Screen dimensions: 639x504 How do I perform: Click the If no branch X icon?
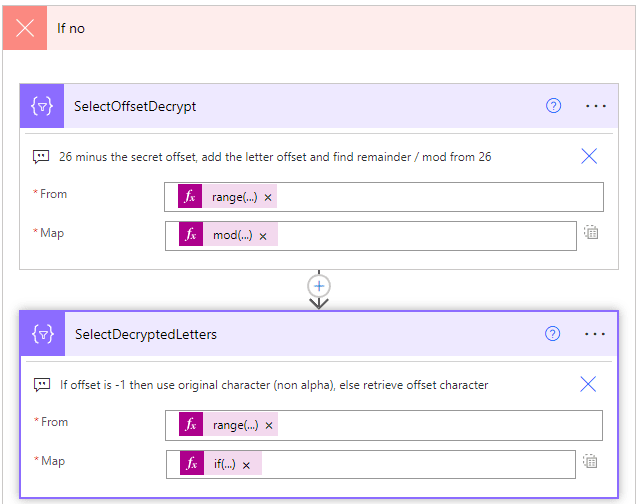point(25,28)
